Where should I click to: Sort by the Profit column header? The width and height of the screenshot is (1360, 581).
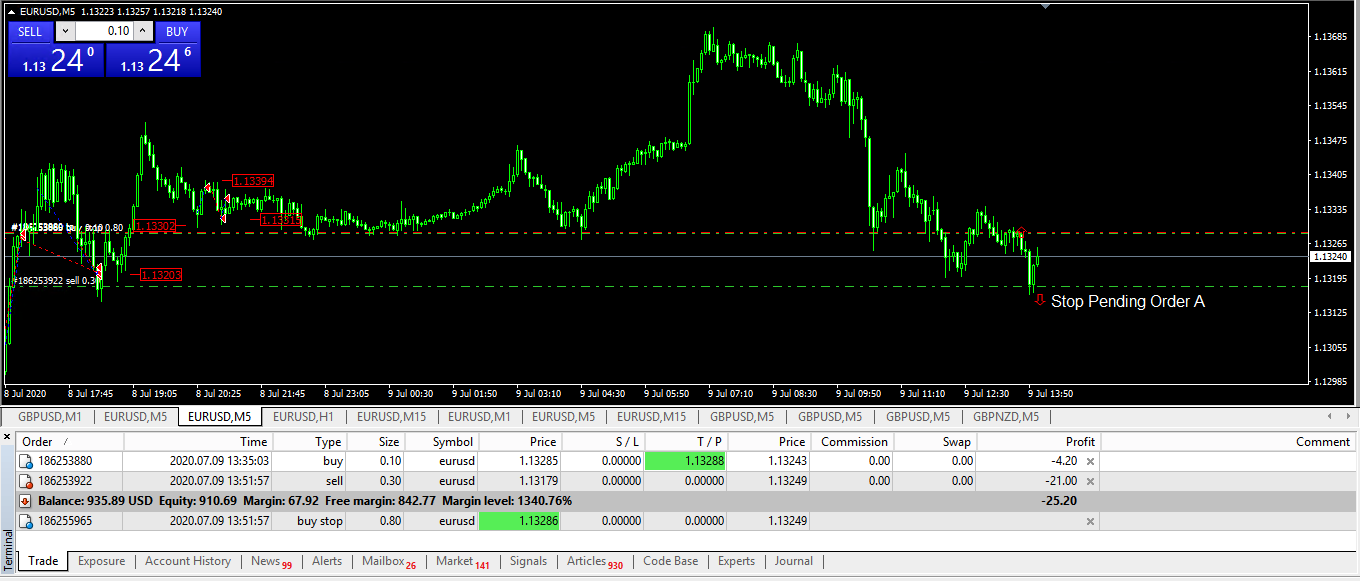[x=1038, y=441]
